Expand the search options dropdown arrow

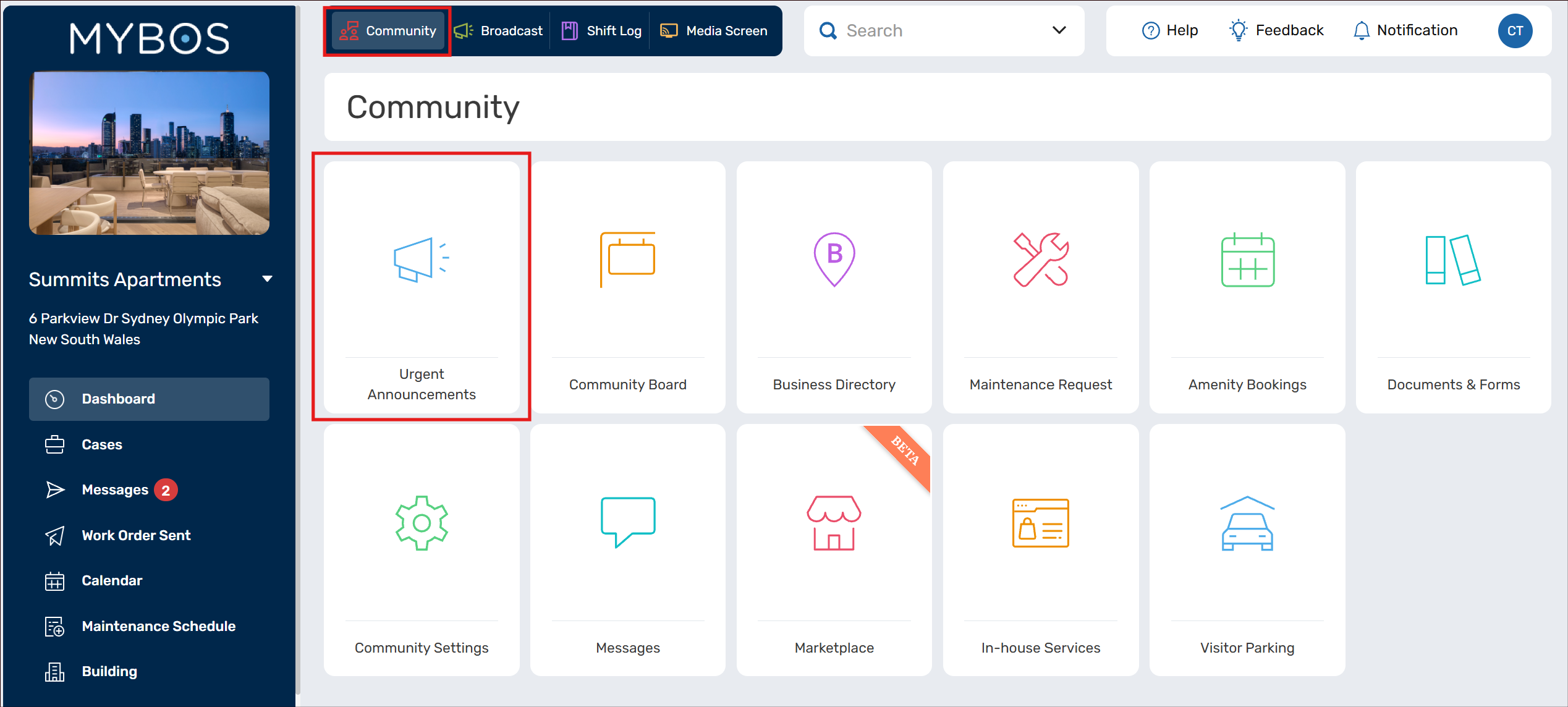pyautogui.click(x=1059, y=30)
